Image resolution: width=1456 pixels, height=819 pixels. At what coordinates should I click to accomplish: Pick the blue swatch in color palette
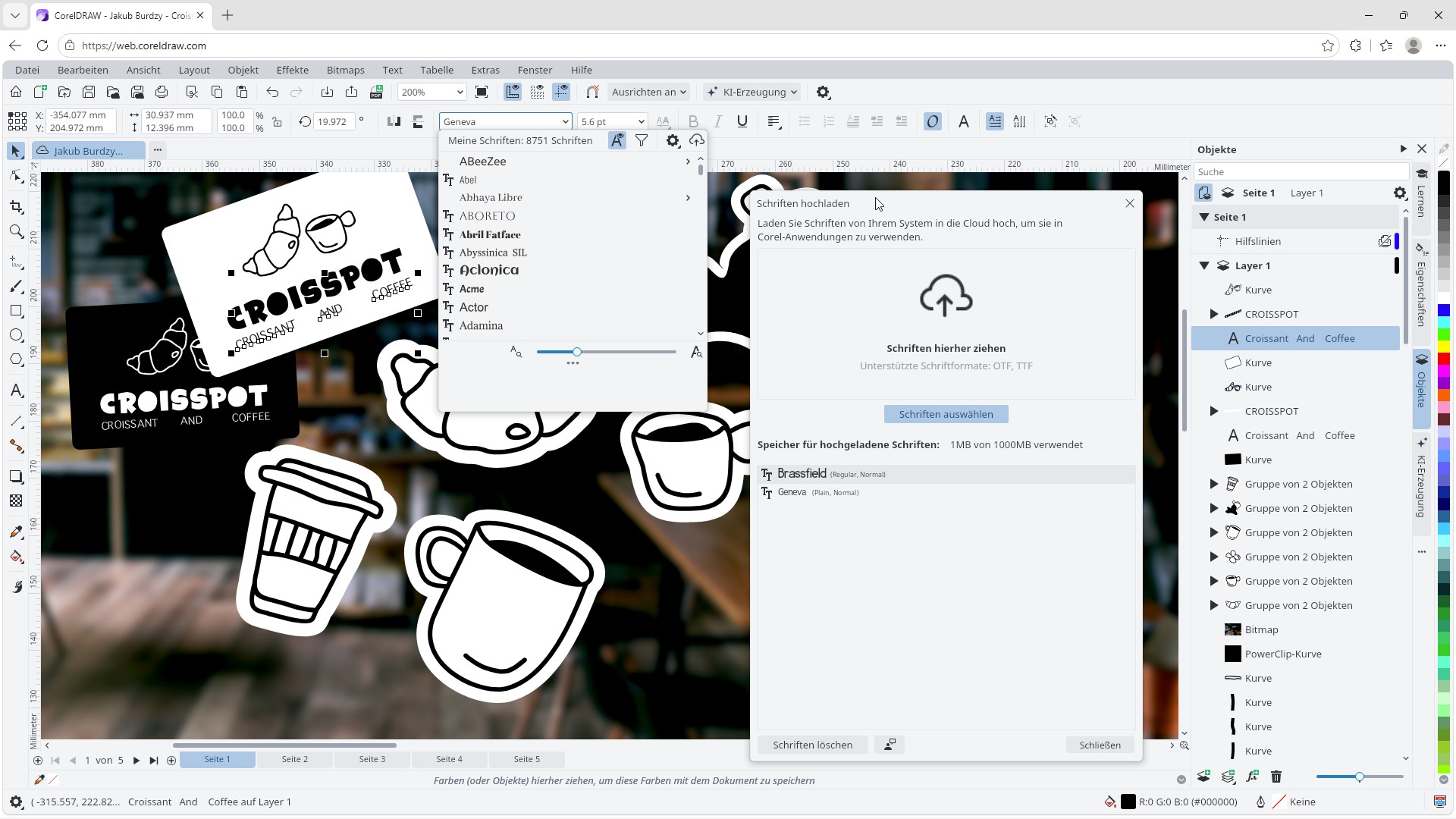pyautogui.click(x=1444, y=309)
